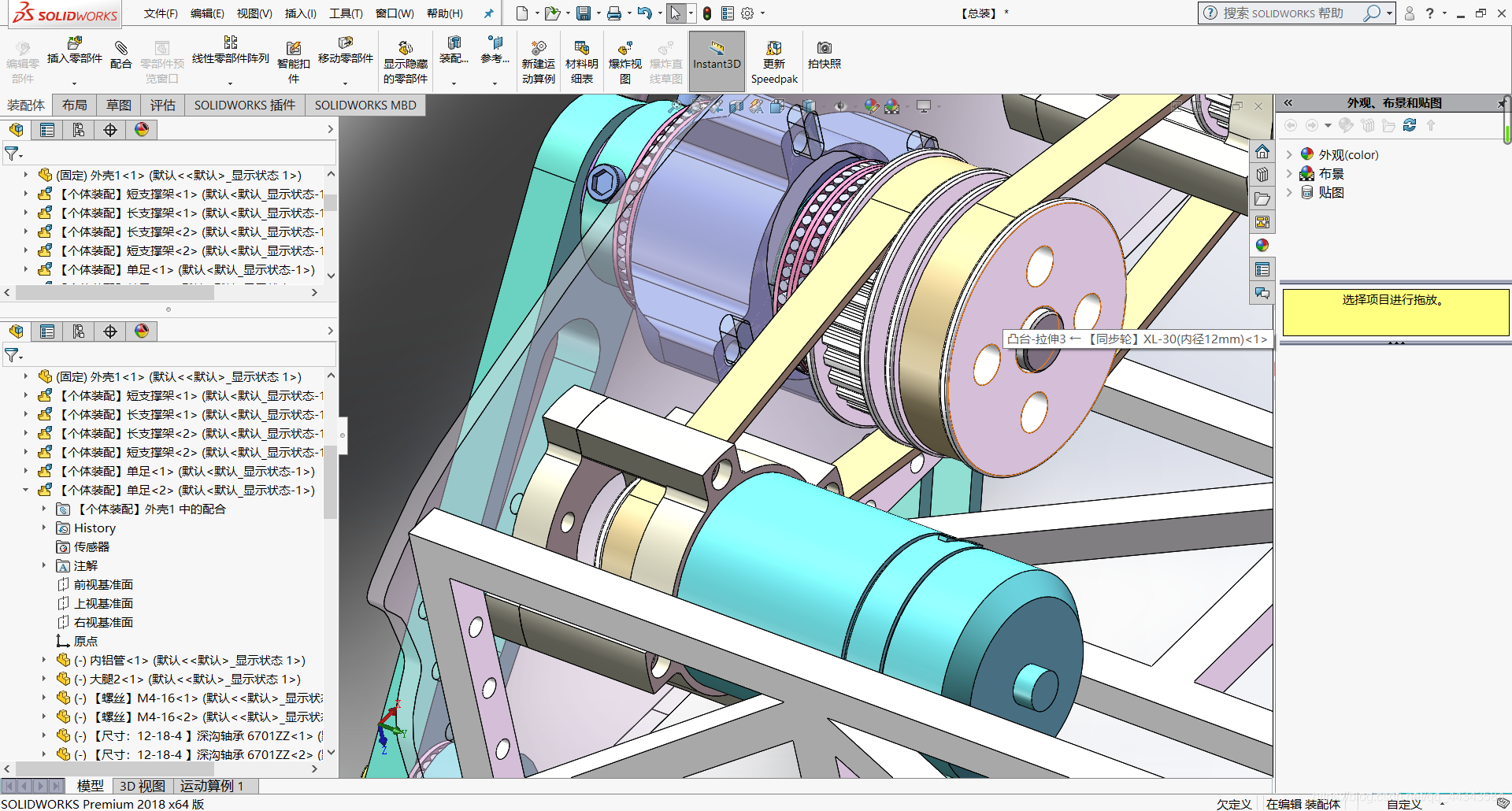
Task: Switch to the 评估 ribbon tab
Action: (x=162, y=105)
